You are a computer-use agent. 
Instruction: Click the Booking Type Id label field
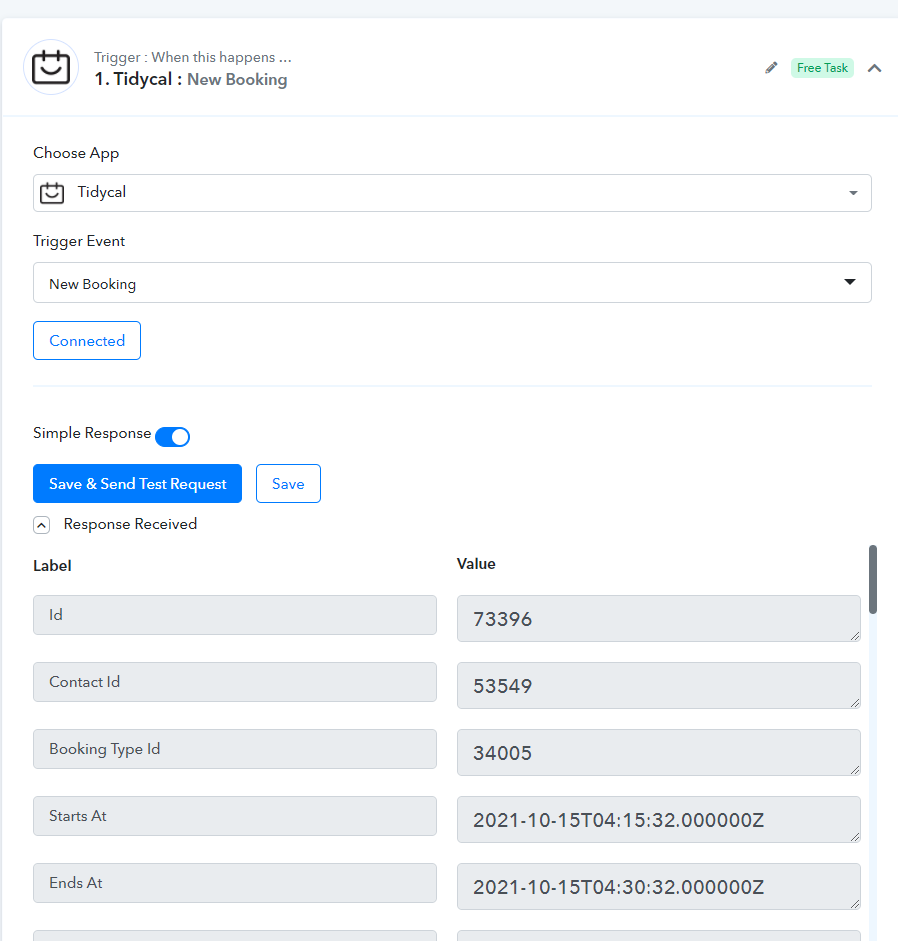point(235,749)
